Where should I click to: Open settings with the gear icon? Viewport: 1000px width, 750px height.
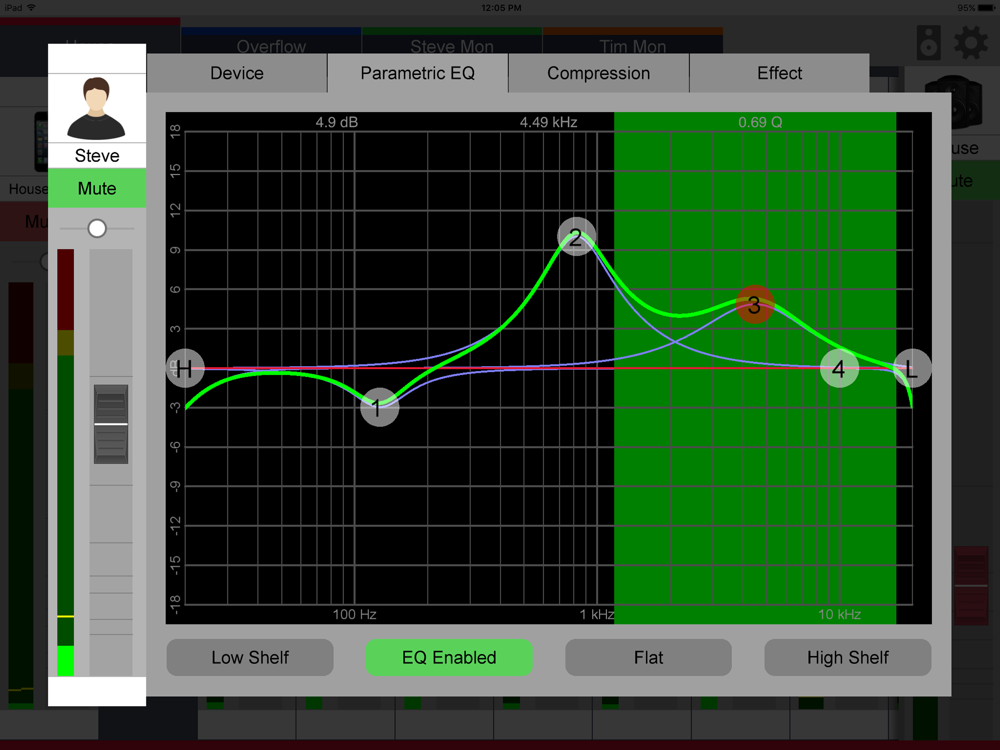pyautogui.click(x=971, y=43)
